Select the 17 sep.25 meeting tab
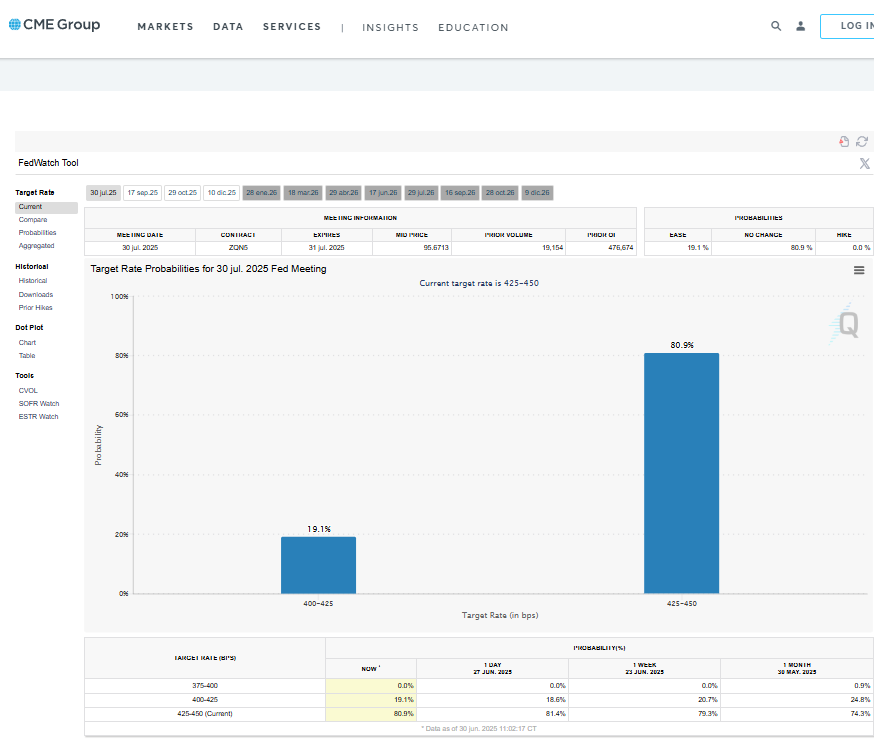Viewport: 874px width, 739px height. click(x=143, y=193)
